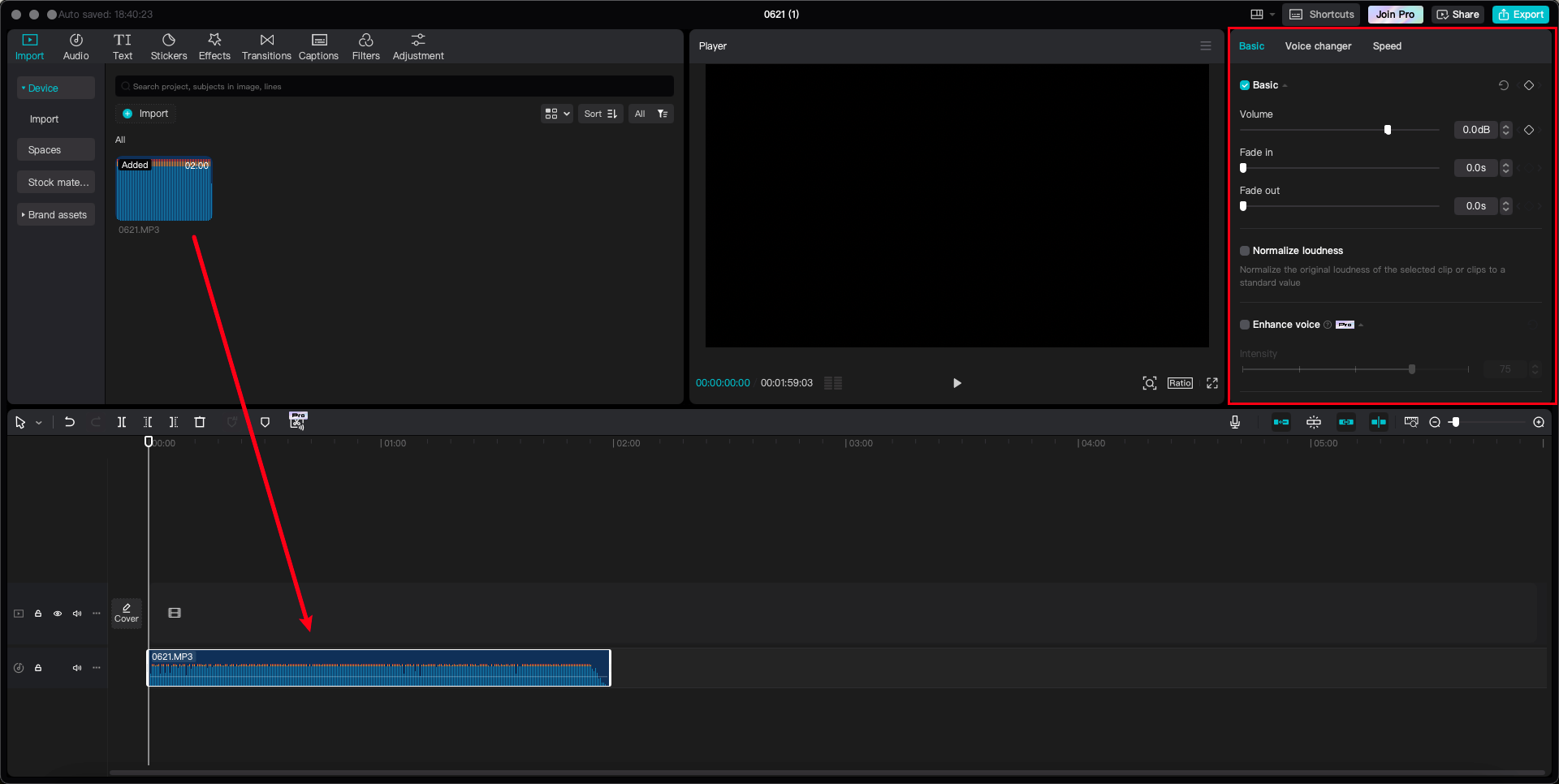Click the Export button
This screenshot has width=1559, height=784.
coord(1521,15)
